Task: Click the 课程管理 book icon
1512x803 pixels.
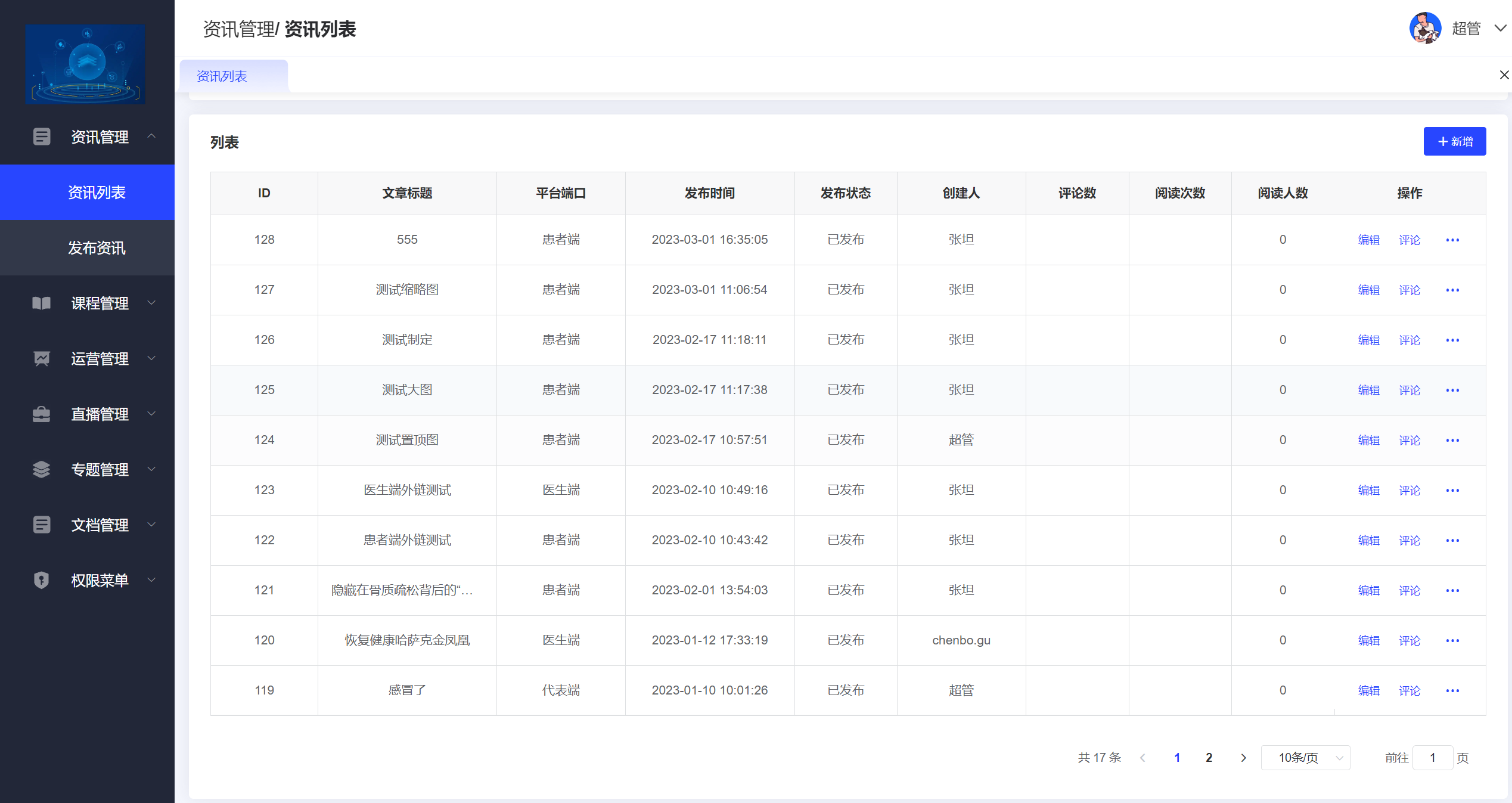Action: click(x=42, y=303)
